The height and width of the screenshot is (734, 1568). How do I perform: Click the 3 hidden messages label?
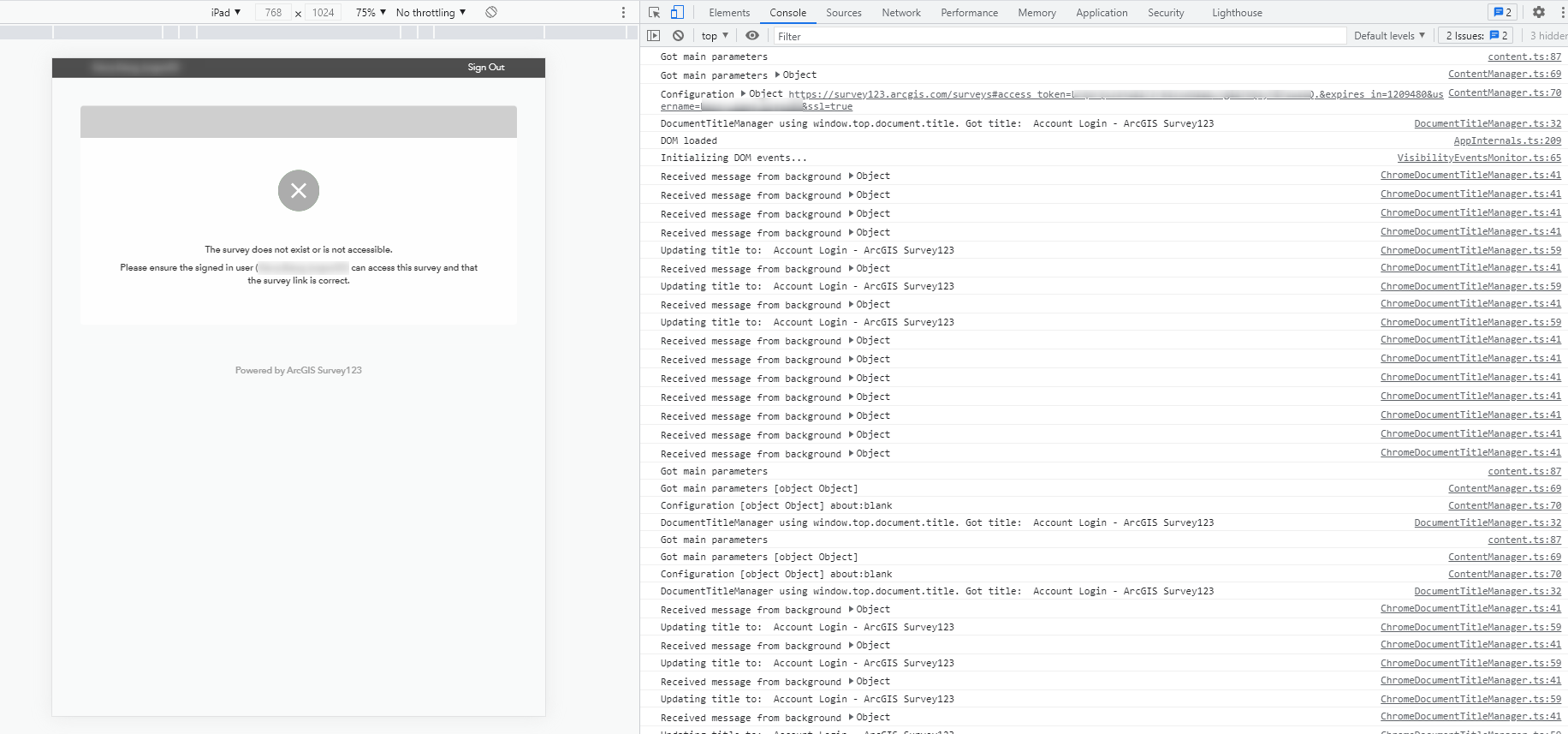pos(1548,36)
